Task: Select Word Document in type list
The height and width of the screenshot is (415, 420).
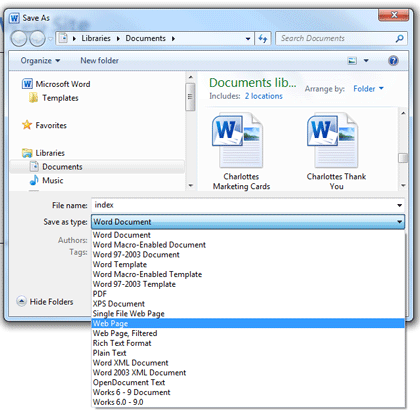Action: pos(248,235)
